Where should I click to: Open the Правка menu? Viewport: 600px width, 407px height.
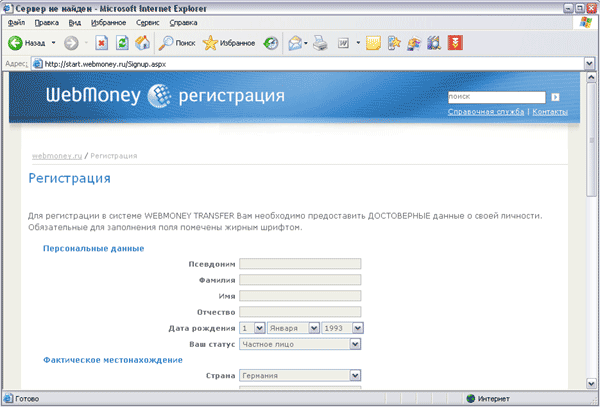47,23
